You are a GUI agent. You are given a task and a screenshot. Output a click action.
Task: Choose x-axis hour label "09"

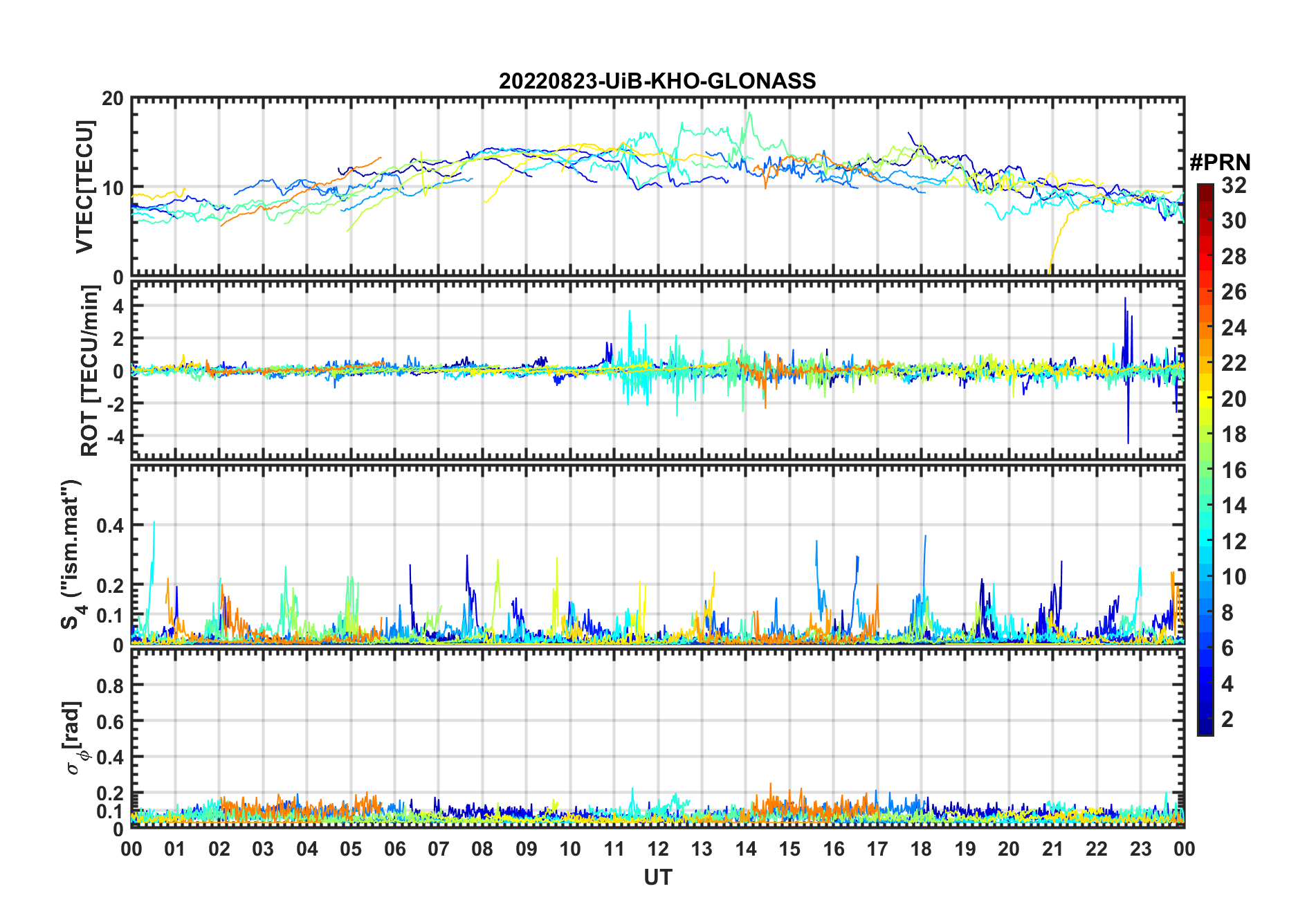[527, 849]
